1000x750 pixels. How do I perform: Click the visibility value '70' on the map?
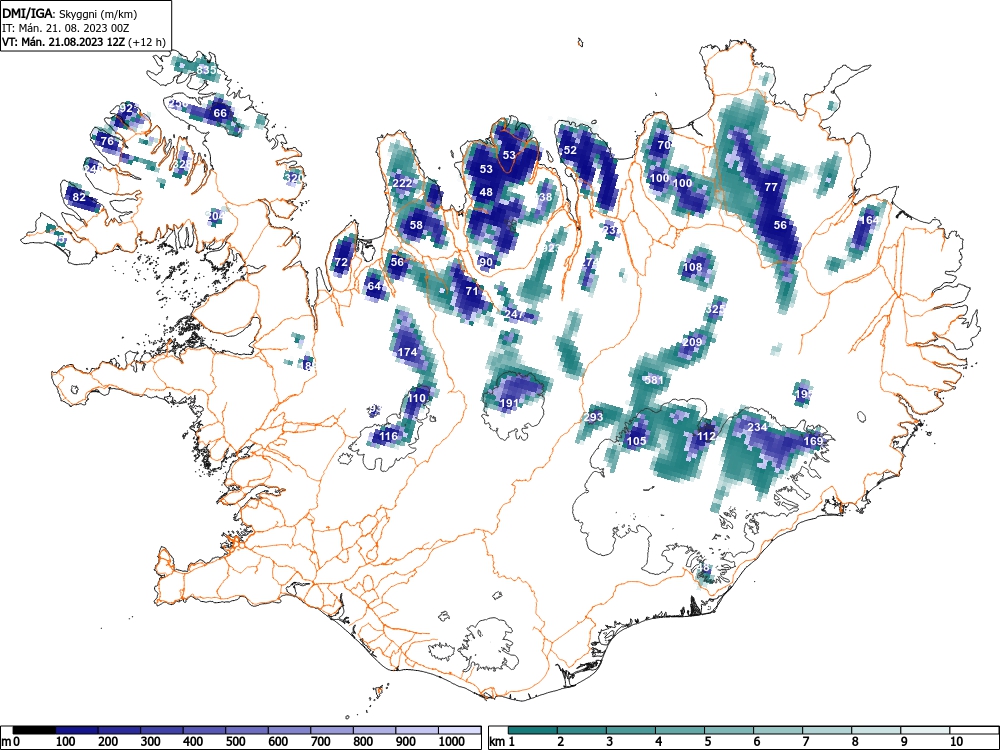664,145
